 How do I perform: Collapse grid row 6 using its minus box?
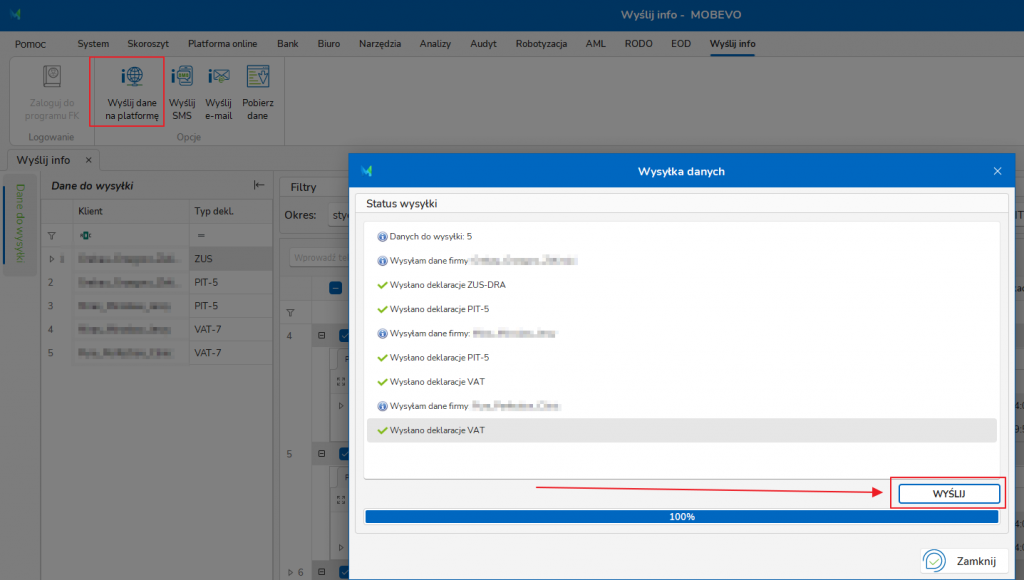click(321, 572)
